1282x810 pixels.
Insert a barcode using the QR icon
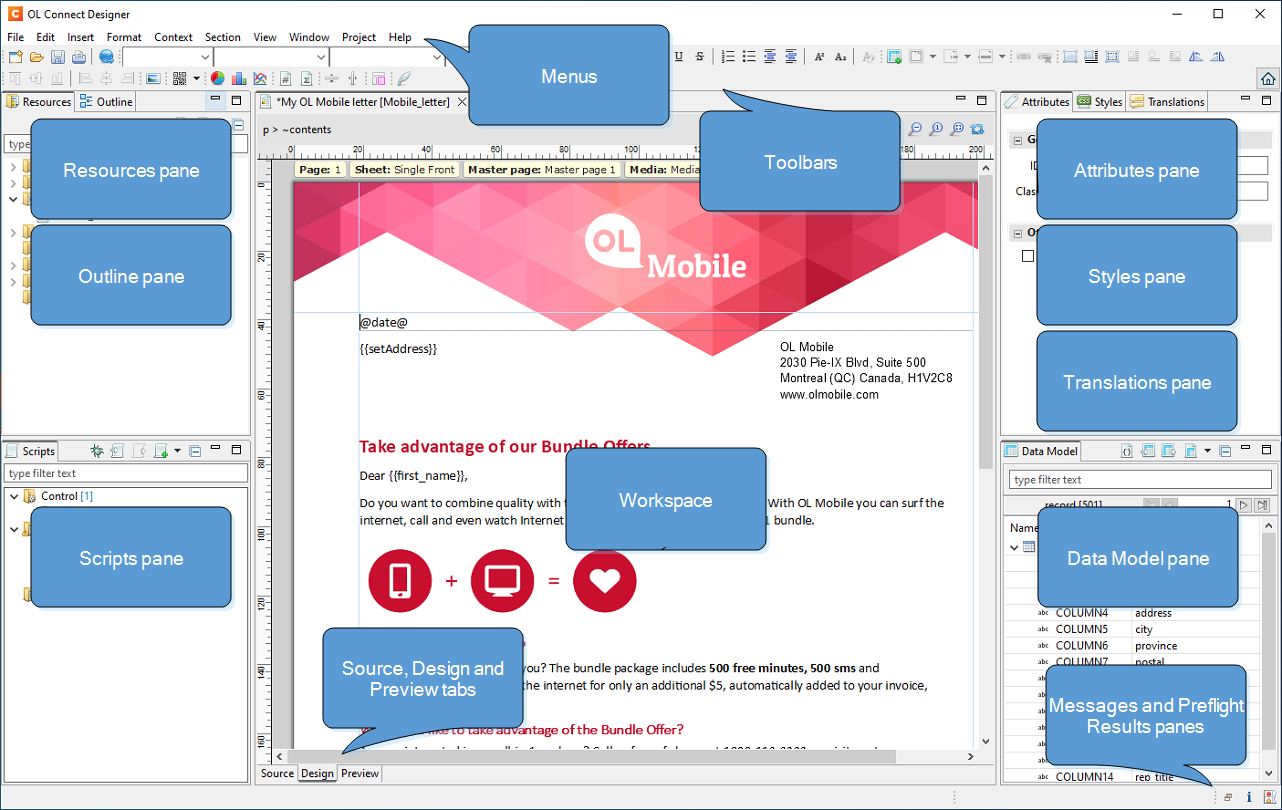180,78
